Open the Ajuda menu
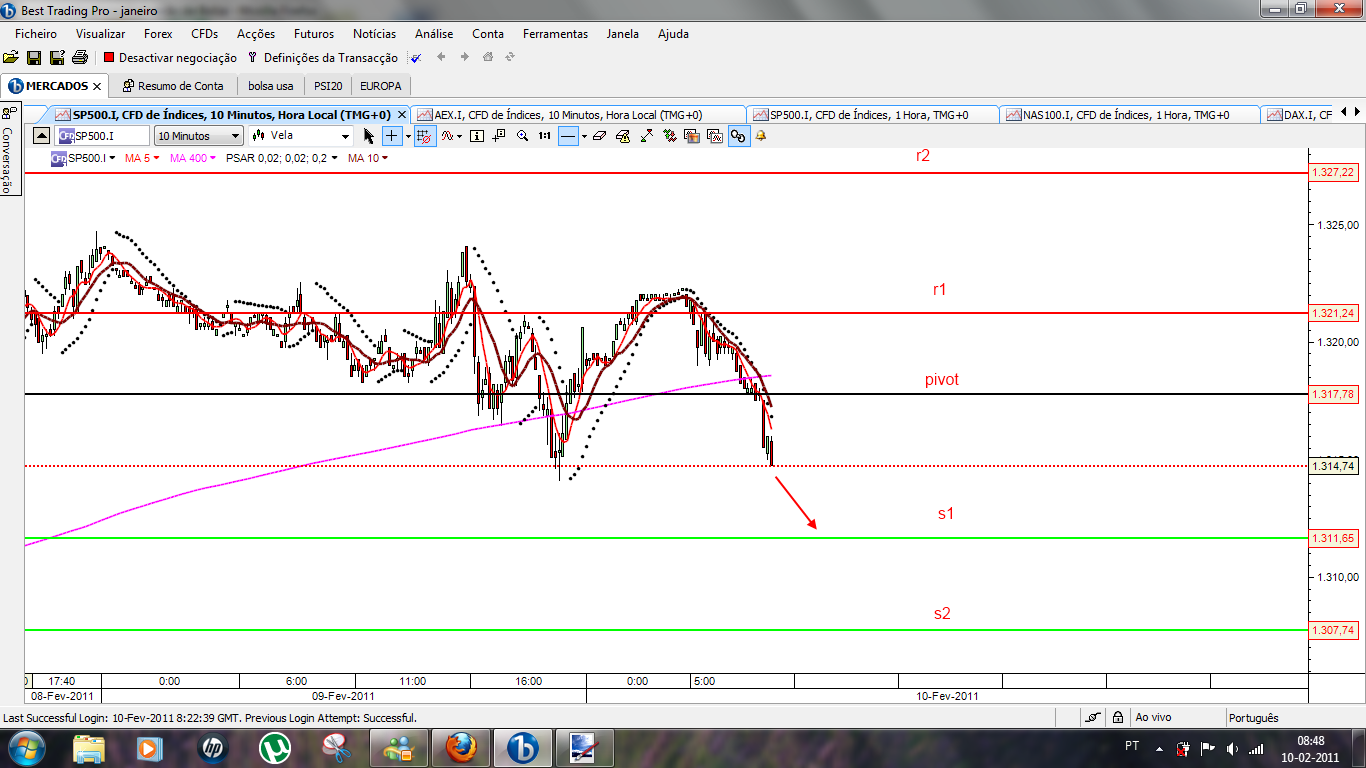Viewport: 1366px width, 768px height. pyautogui.click(x=673, y=34)
